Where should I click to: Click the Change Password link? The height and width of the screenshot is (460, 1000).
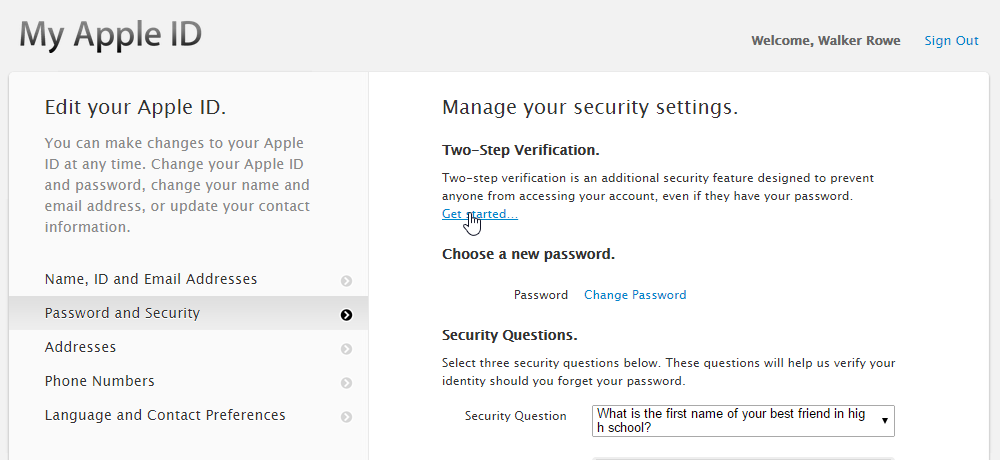click(635, 295)
